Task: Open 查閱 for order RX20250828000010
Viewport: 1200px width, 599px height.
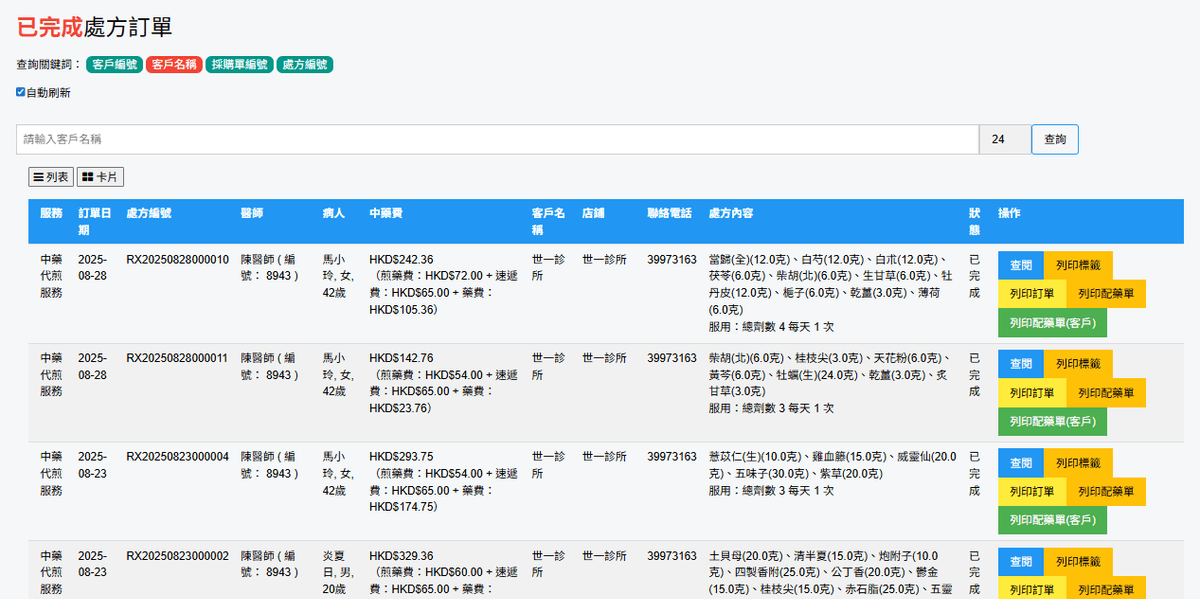Action: (x=1020, y=265)
